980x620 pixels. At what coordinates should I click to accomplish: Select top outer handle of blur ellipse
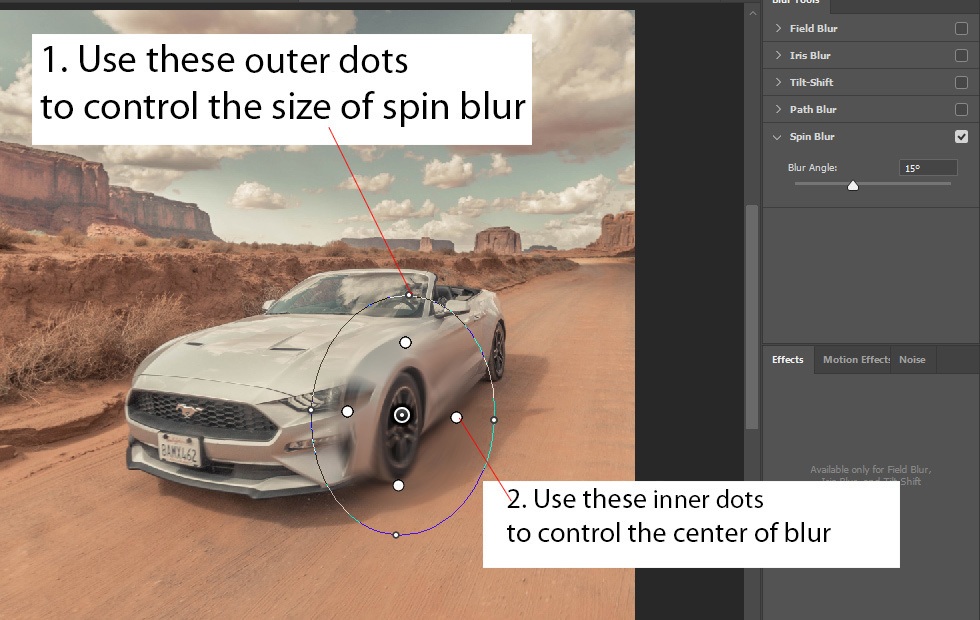(409, 295)
